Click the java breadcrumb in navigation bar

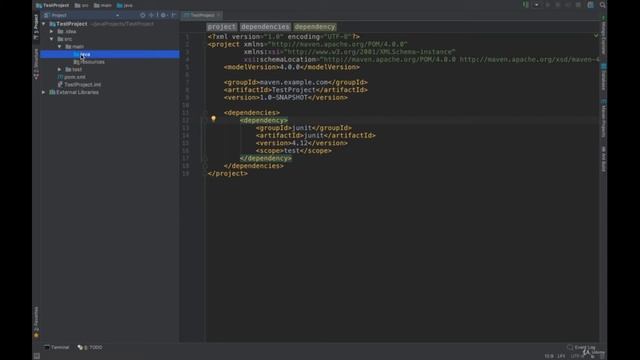coord(124,5)
